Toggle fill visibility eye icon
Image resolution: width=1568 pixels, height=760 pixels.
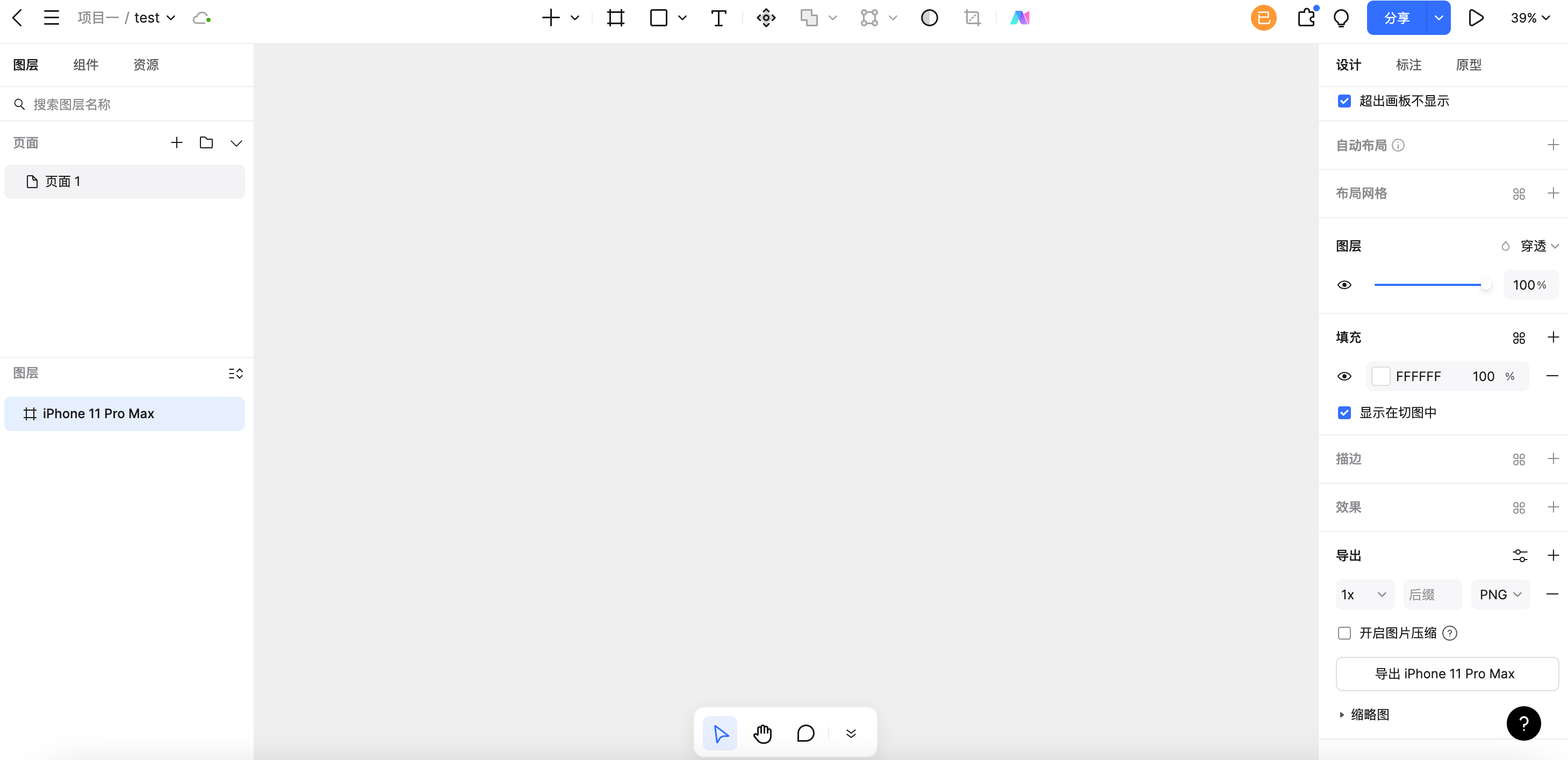(x=1344, y=376)
